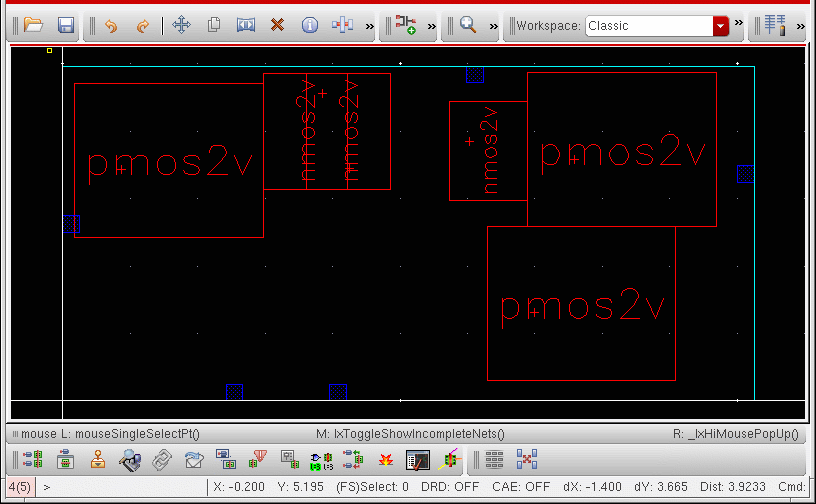The width and height of the screenshot is (816, 504).
Task: Click the Zoom magnifier icon
Action: pos(467,25)
